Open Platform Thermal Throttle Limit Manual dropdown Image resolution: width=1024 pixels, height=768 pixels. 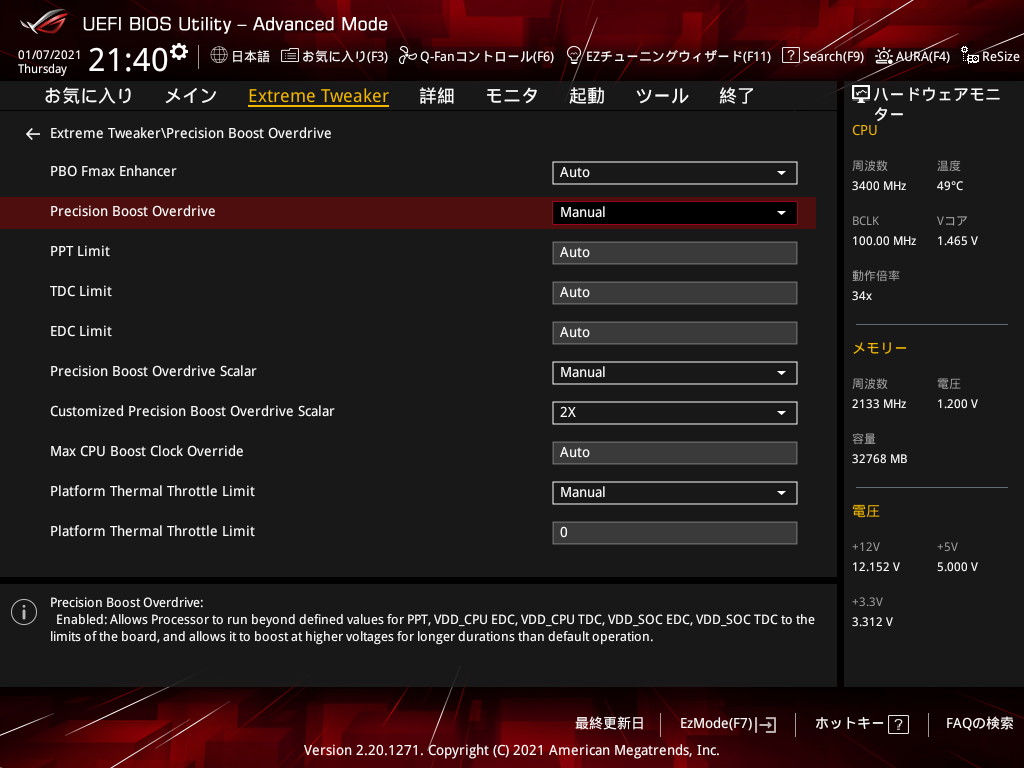tap(675, 492)
